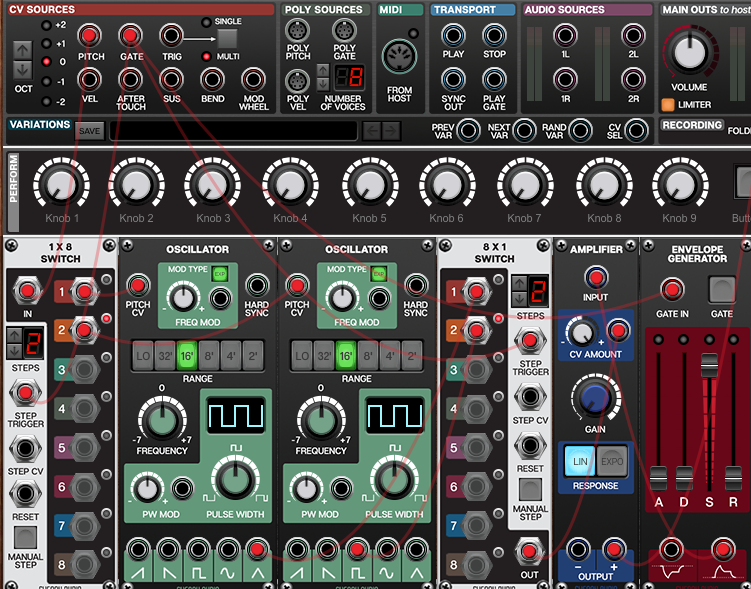Image resolution: width=751 pixels, height=589 pixels.
Task: Click the variation name field
Action: (x=233, y=131)
